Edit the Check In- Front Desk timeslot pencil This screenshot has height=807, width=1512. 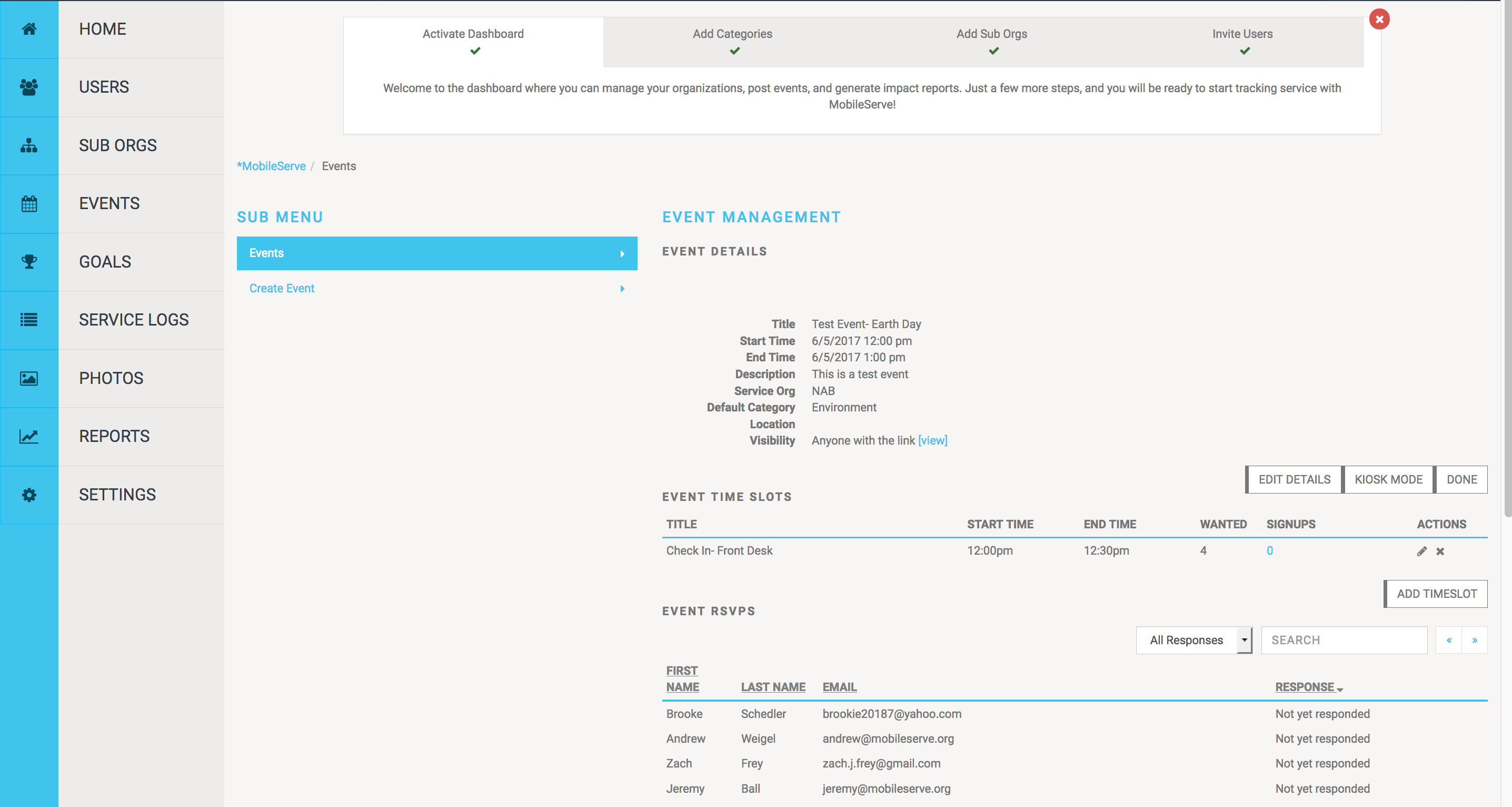pos(1421,551)
